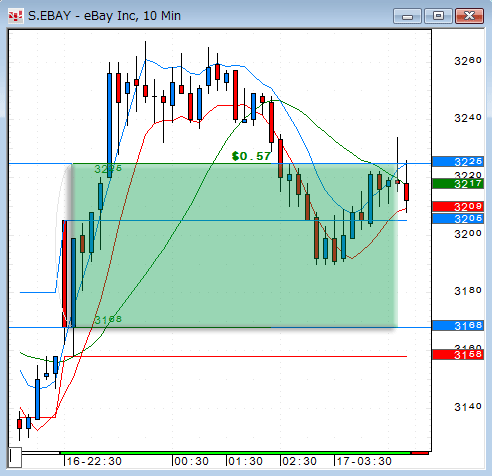Viewport: 492px width, 476px height.
Task: Click the 16-22:30 time axis label
Action: (x=94, y=461)
